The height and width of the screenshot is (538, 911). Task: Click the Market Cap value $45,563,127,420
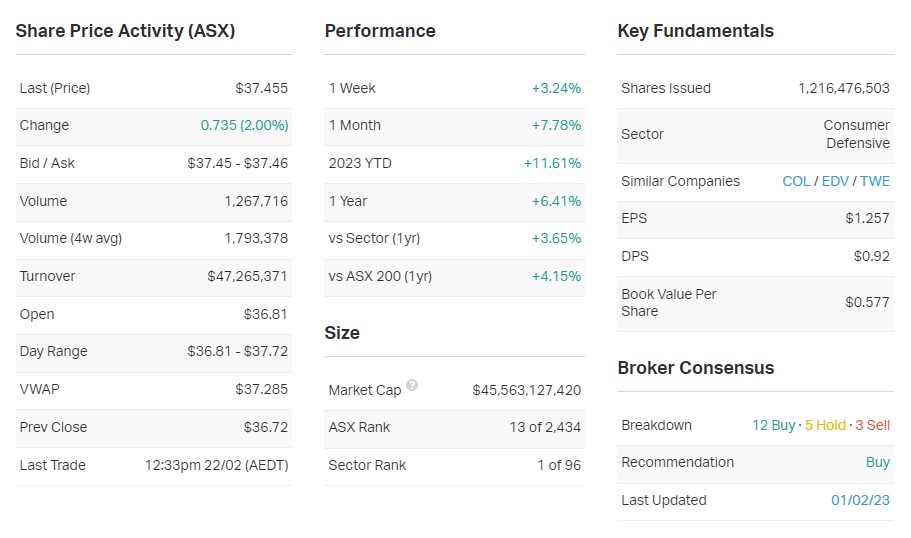click(526, 390)
